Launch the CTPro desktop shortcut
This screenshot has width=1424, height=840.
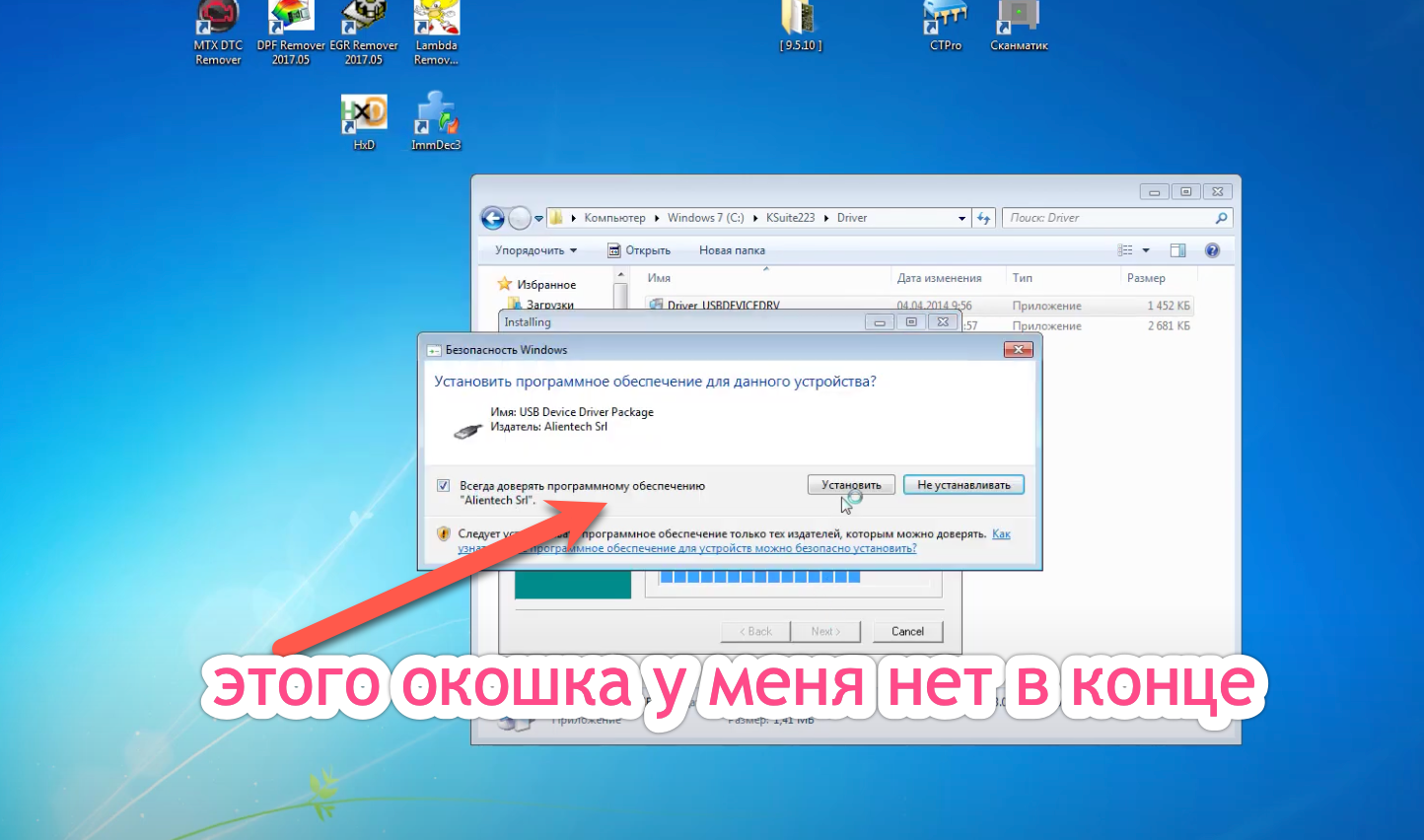pos(945,20)
